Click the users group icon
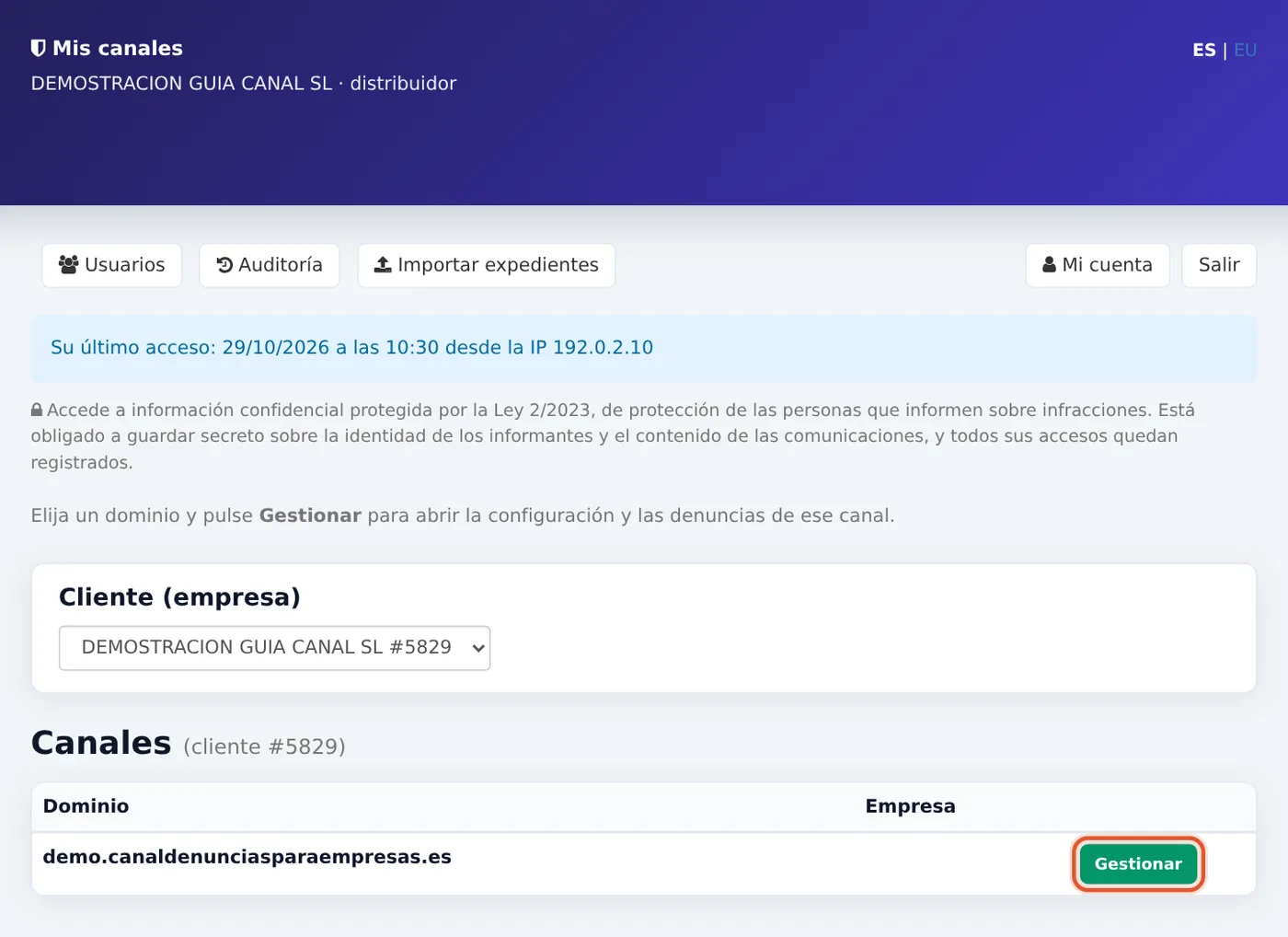 tap(68, 265)
